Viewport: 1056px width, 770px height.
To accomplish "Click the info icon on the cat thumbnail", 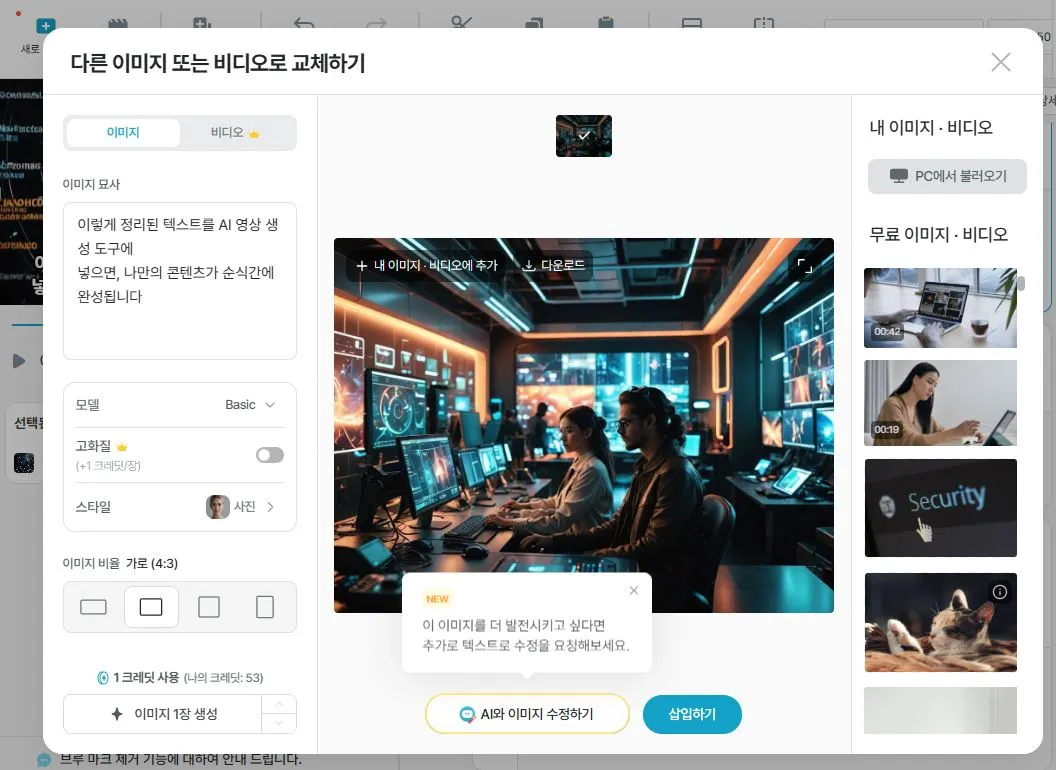I will pos(999,591).
